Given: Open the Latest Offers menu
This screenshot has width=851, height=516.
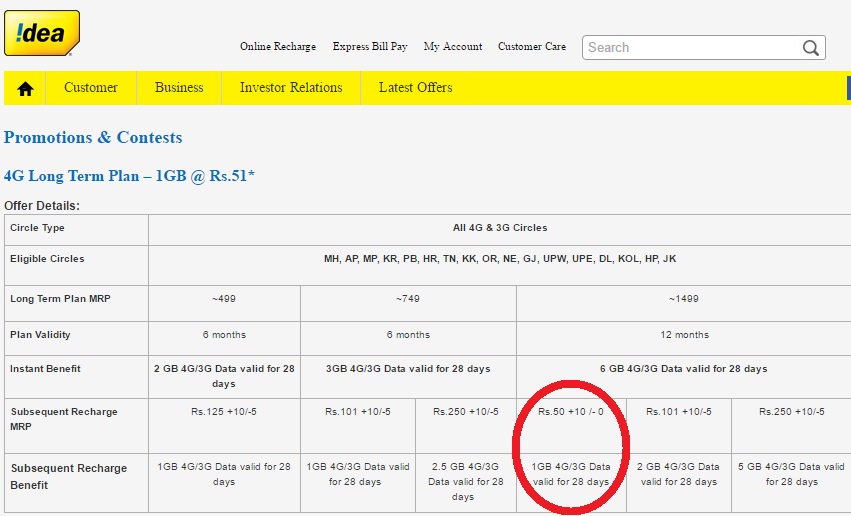Looking at the screenshot, I should point(415,88).
